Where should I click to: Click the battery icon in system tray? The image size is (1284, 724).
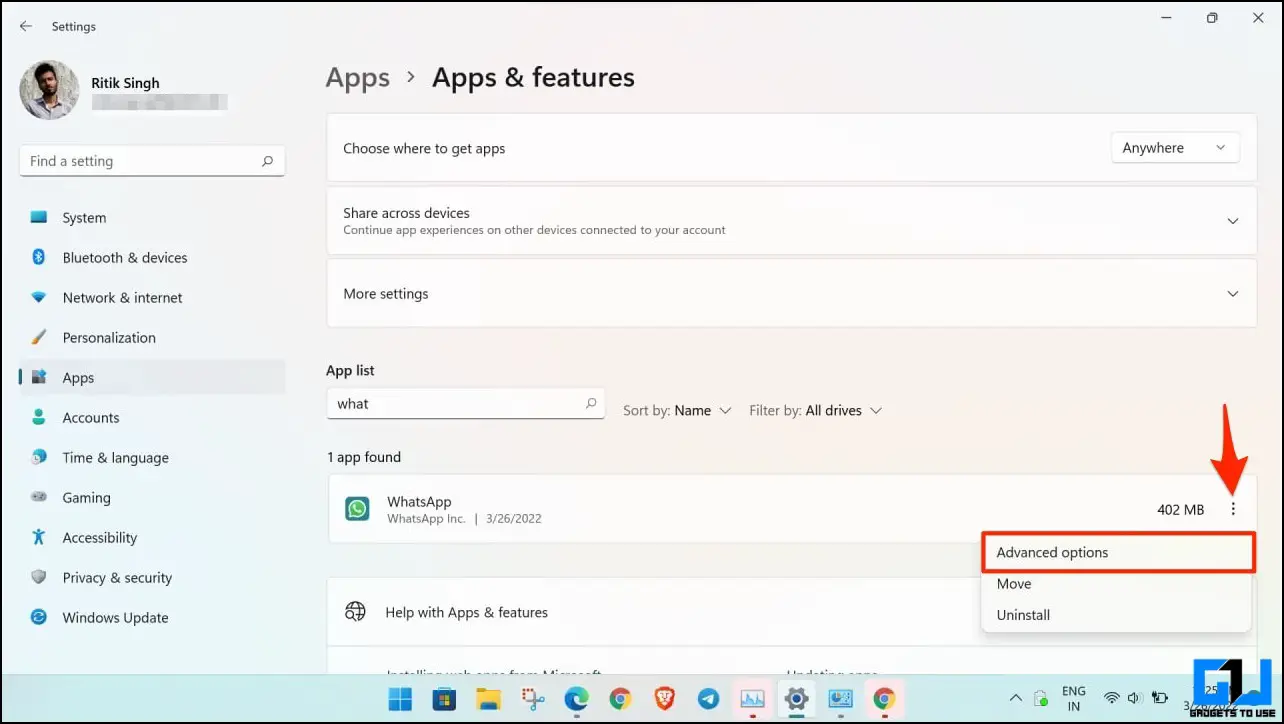coord(1161,698)
